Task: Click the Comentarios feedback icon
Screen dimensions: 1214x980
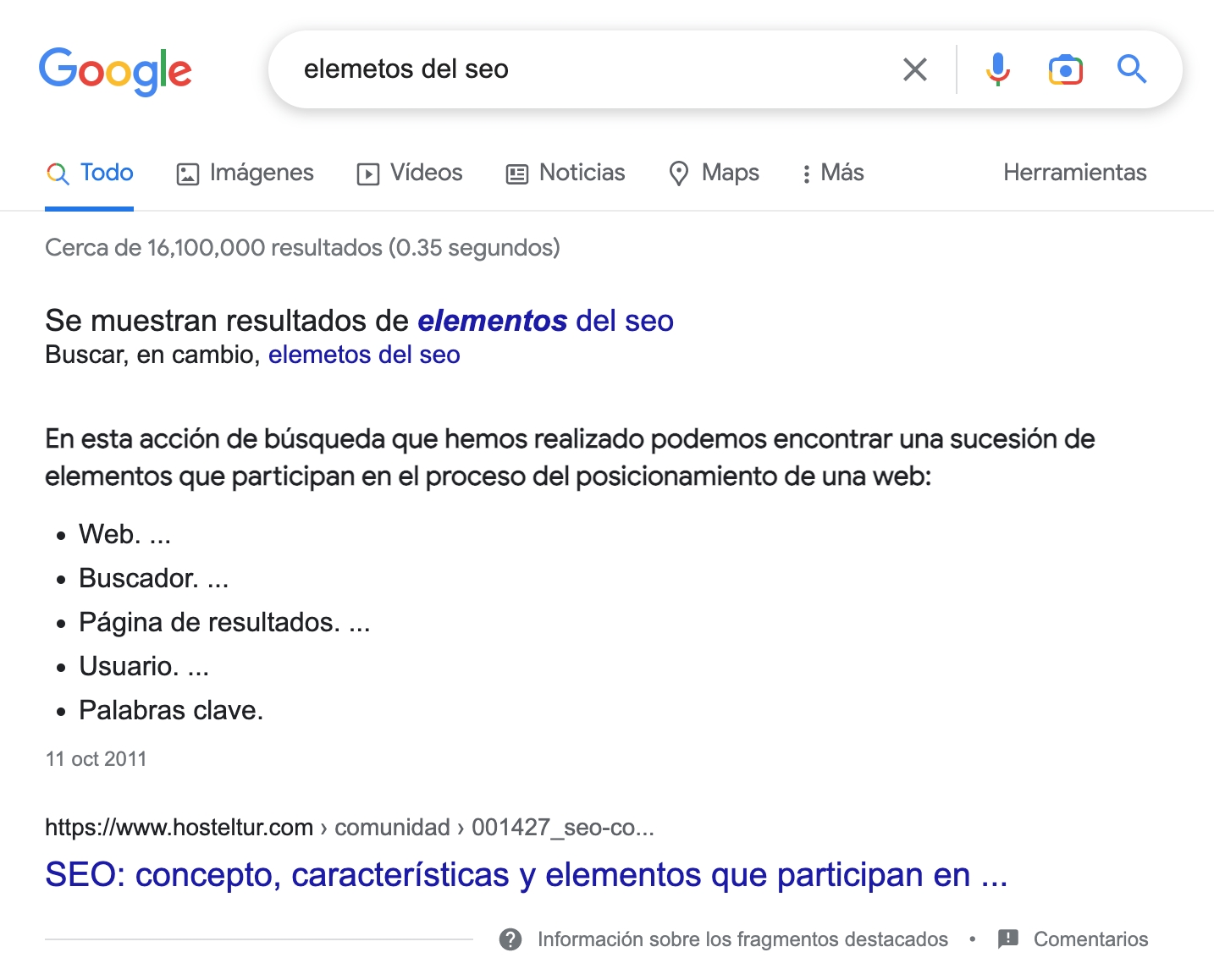Action: (x=1008, y=939)
